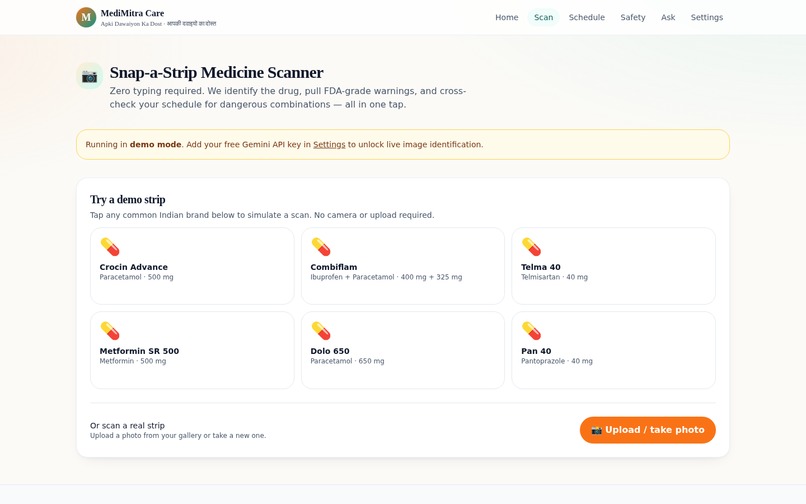Click the 'Paracetamol · 650 mg' text

click(x=347, y=361)
